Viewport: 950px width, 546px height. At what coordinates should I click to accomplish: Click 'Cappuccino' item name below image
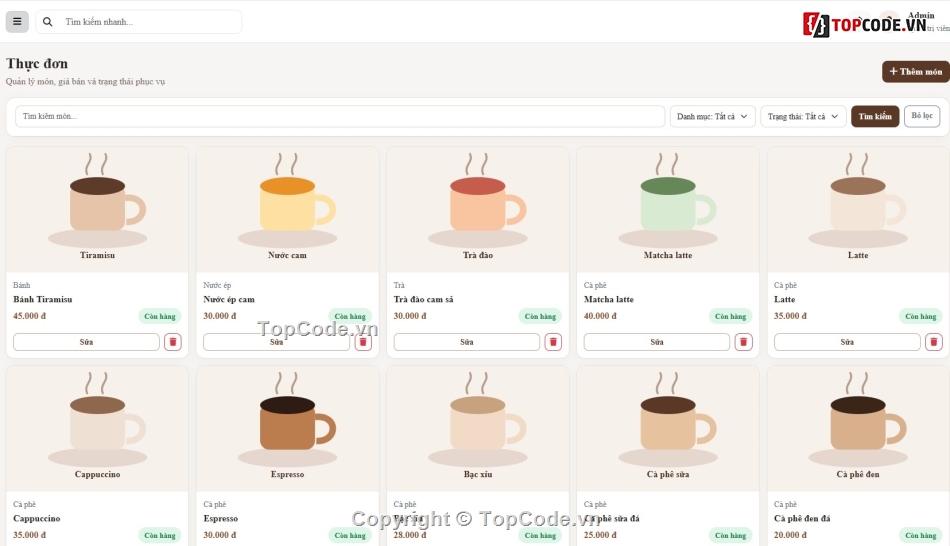point(36,519)
